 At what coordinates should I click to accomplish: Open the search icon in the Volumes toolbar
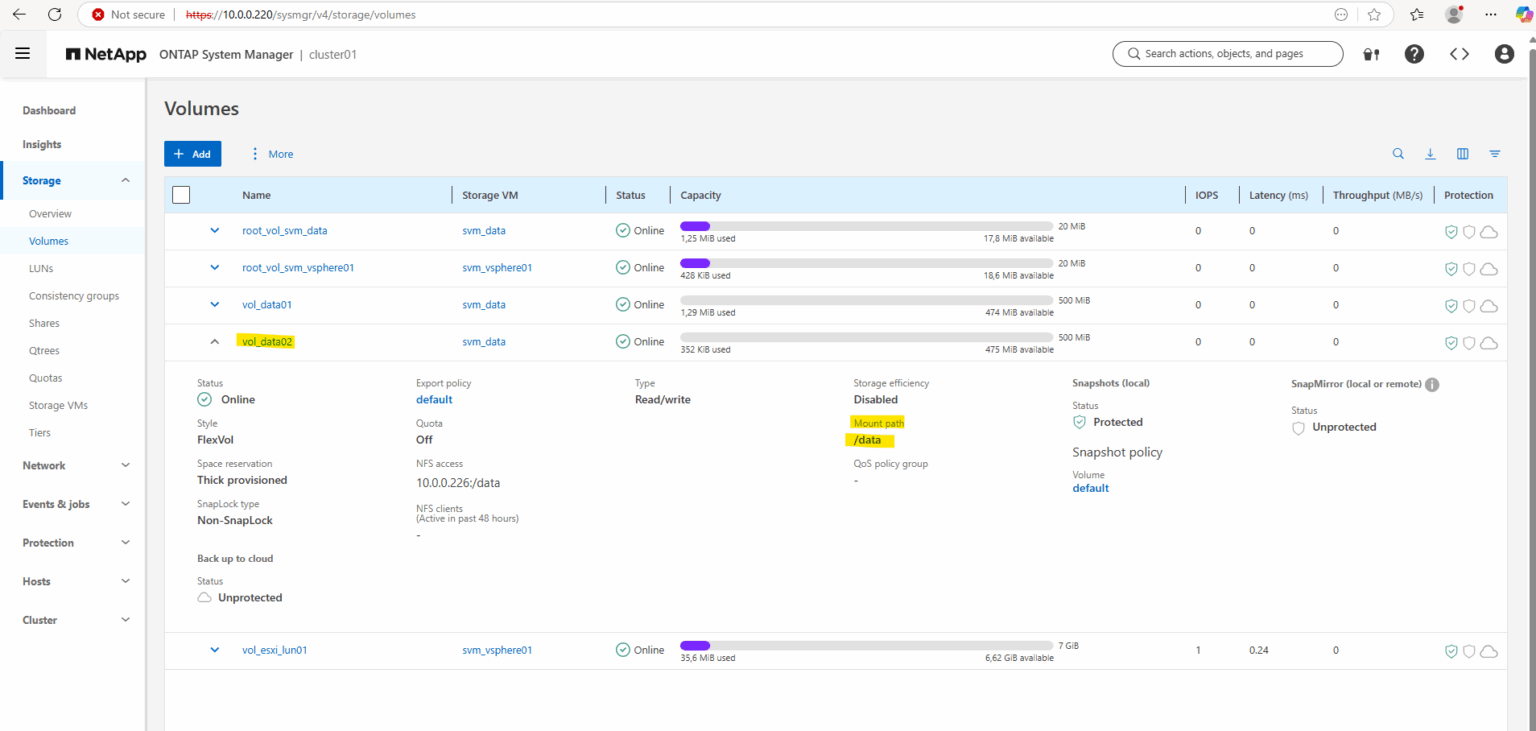point(1398,153)
